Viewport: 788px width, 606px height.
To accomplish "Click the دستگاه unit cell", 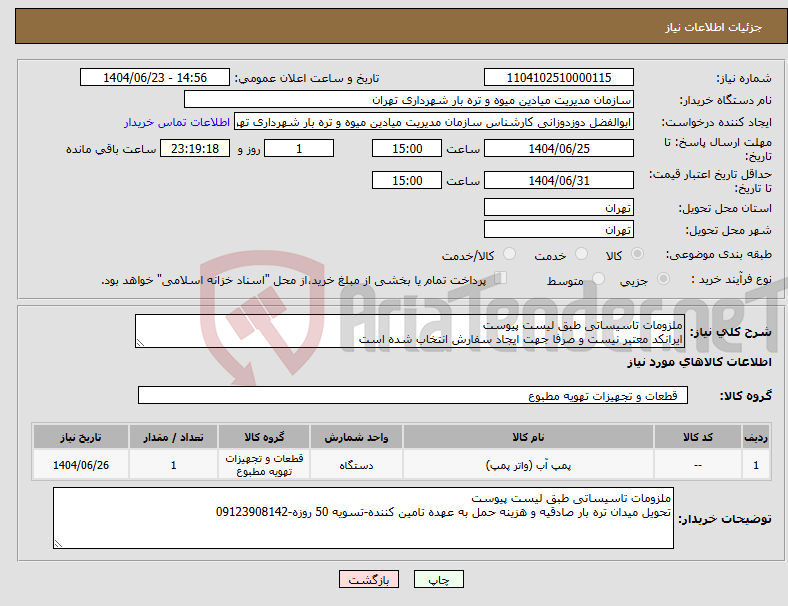I will (x=356, y=465).
